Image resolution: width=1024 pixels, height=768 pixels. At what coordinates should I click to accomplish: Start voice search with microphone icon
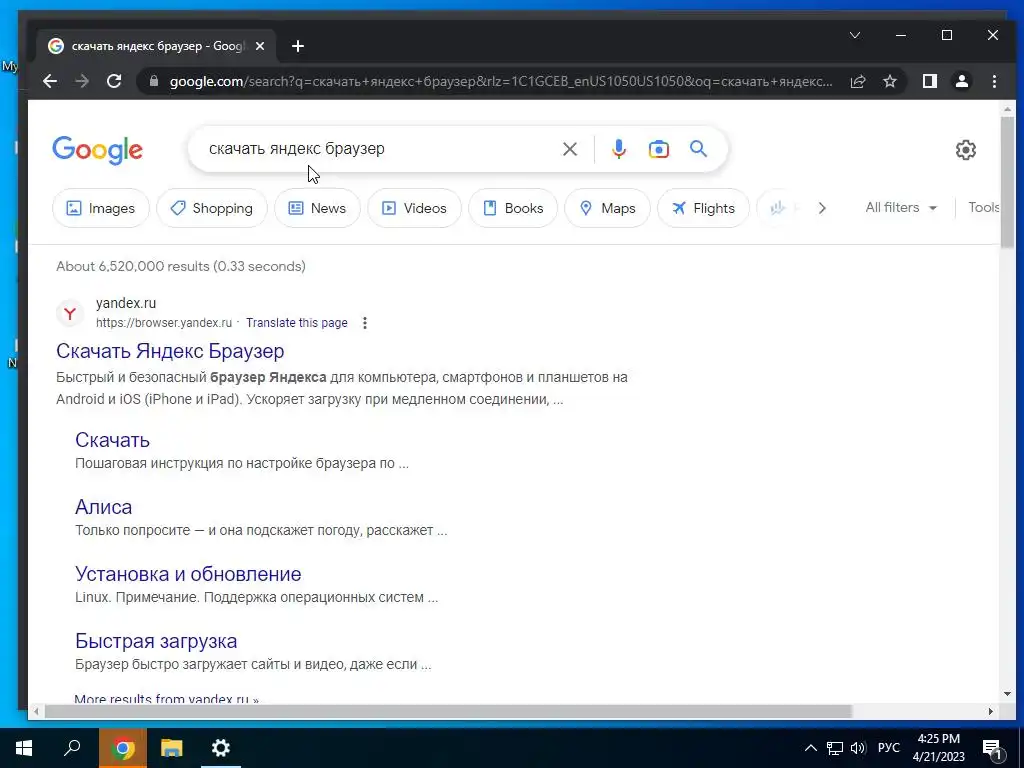(x=618, y=149)
